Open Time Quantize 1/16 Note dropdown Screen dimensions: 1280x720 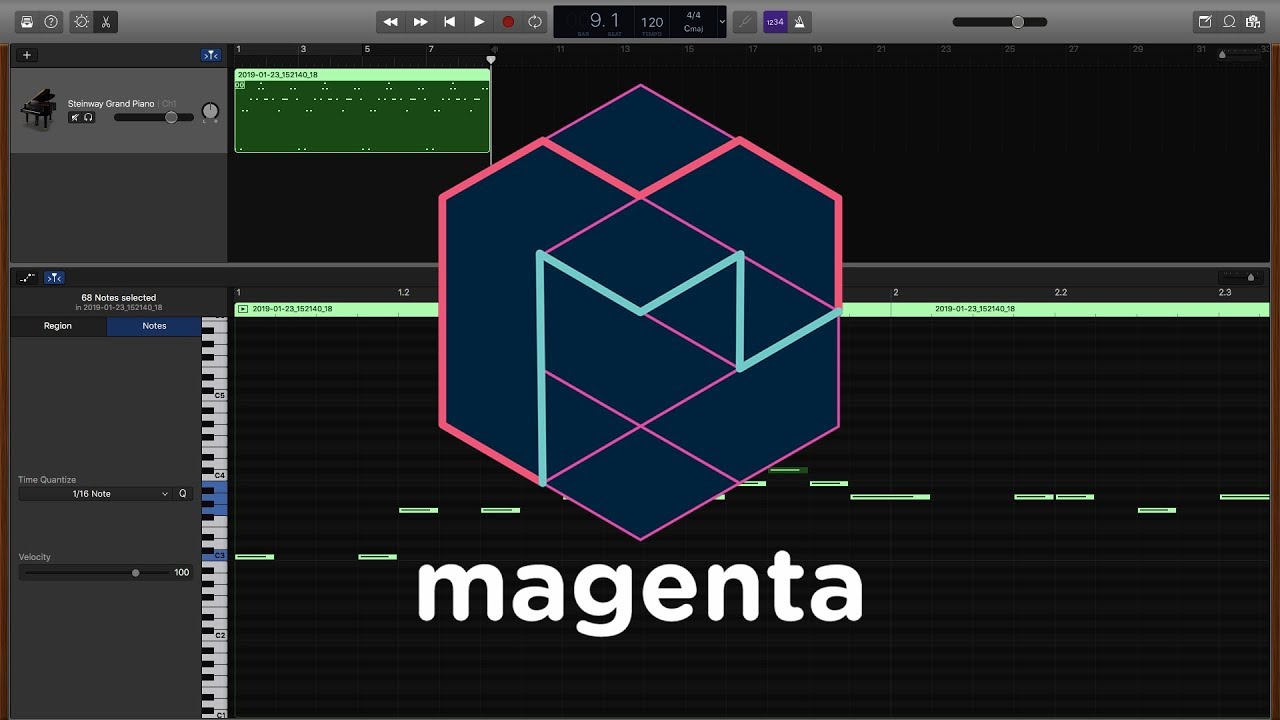pos(95,494)
